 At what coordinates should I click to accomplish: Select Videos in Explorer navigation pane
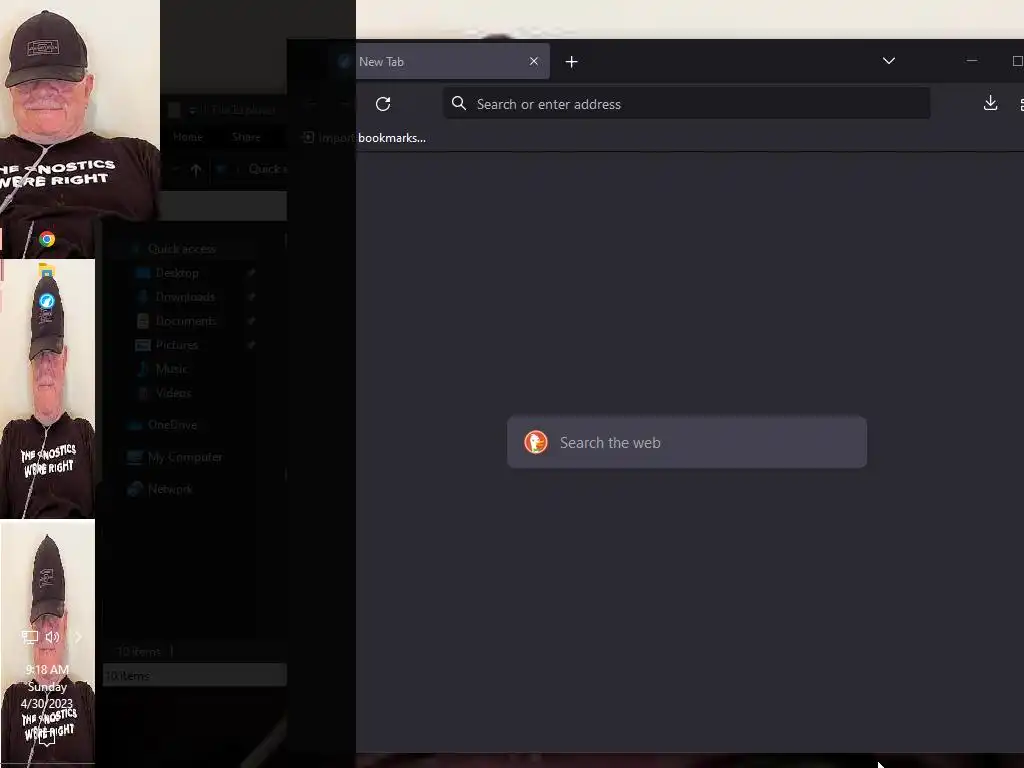[173, 393]
